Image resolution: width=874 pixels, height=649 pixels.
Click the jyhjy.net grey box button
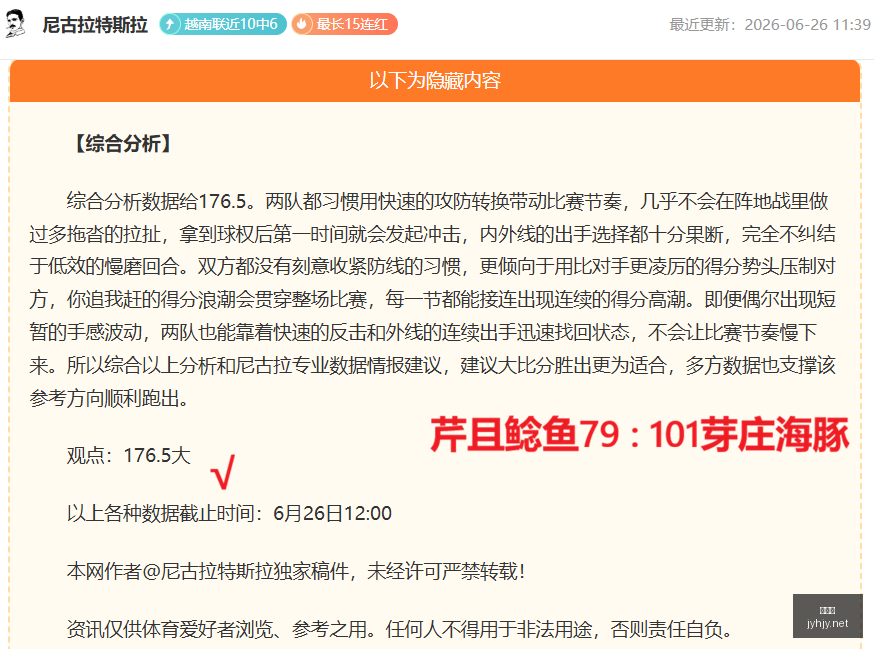pos(828,616)
